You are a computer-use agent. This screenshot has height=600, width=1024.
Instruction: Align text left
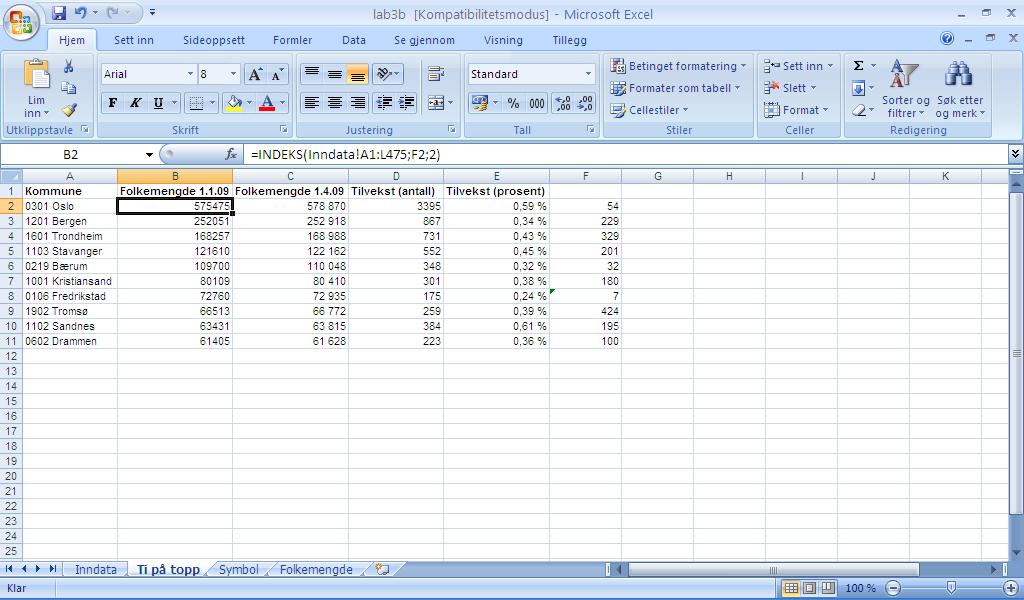312,103
